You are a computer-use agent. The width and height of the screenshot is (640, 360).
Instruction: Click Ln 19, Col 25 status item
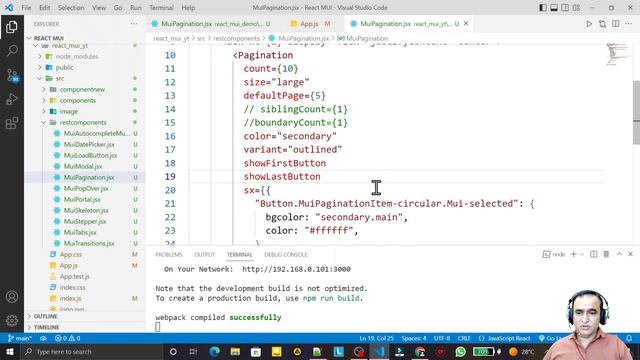point(376,338)
